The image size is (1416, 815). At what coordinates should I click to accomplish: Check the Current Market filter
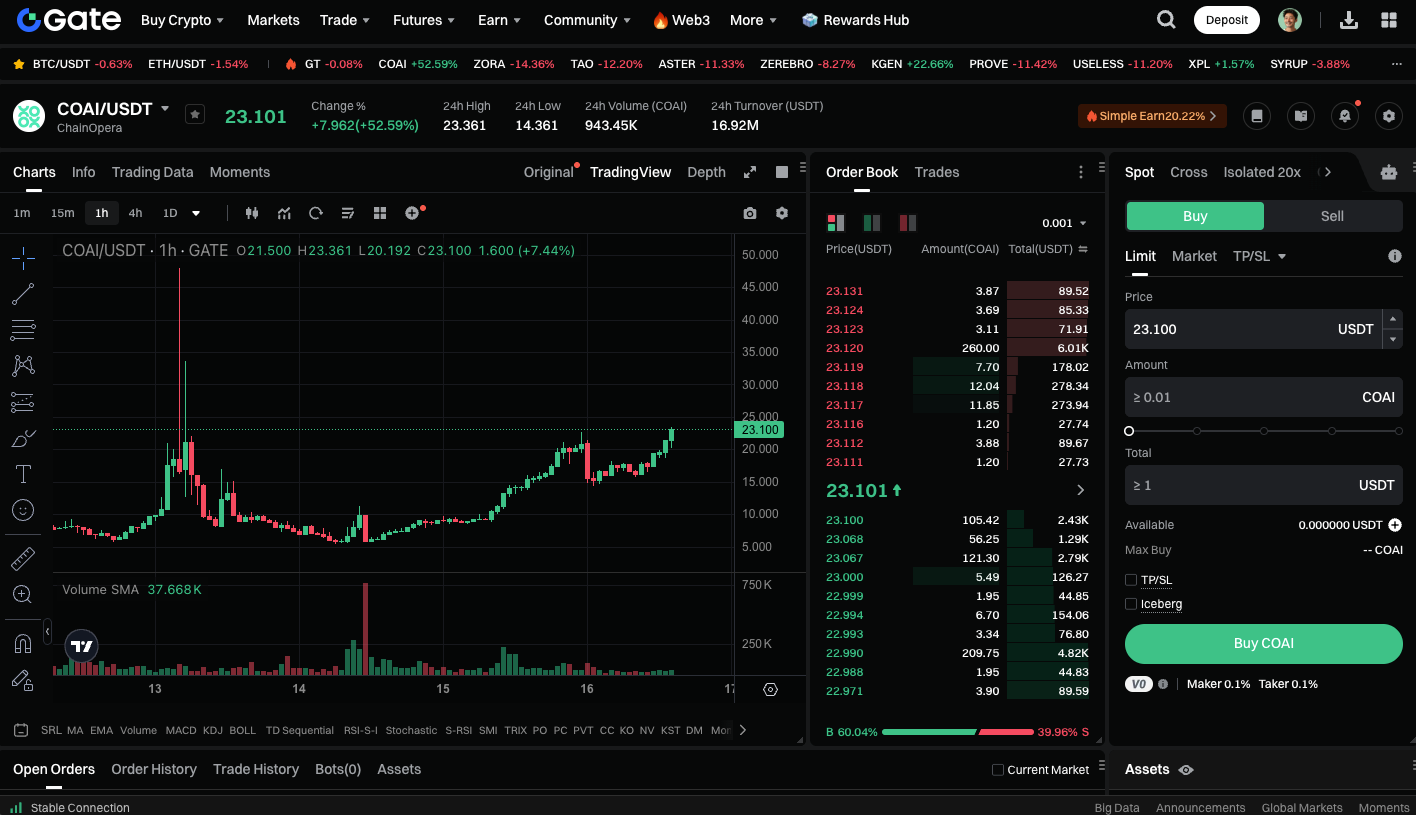pyautogui.click(x=997, y=770)
